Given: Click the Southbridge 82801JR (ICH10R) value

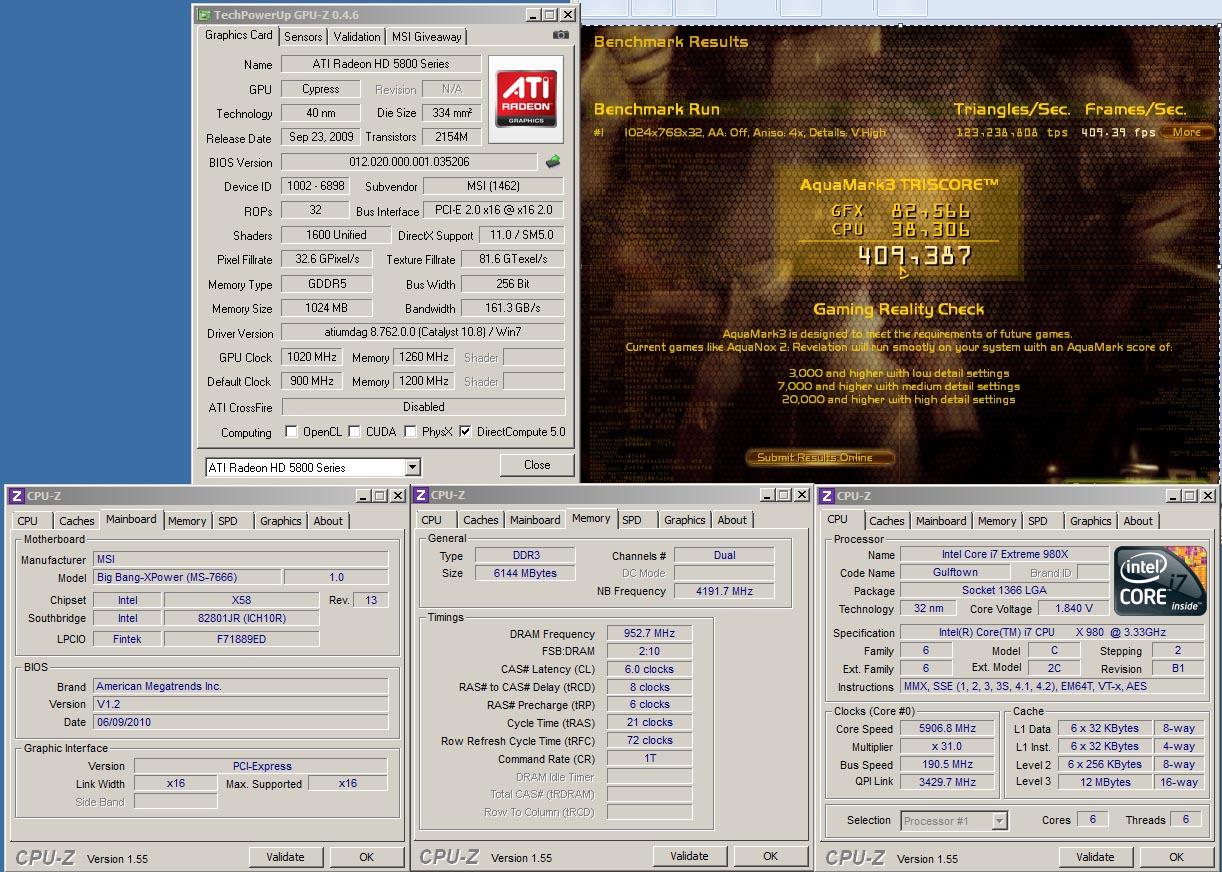Looking at the screenshot, I should pyautogui.click(x=241, y=619).
